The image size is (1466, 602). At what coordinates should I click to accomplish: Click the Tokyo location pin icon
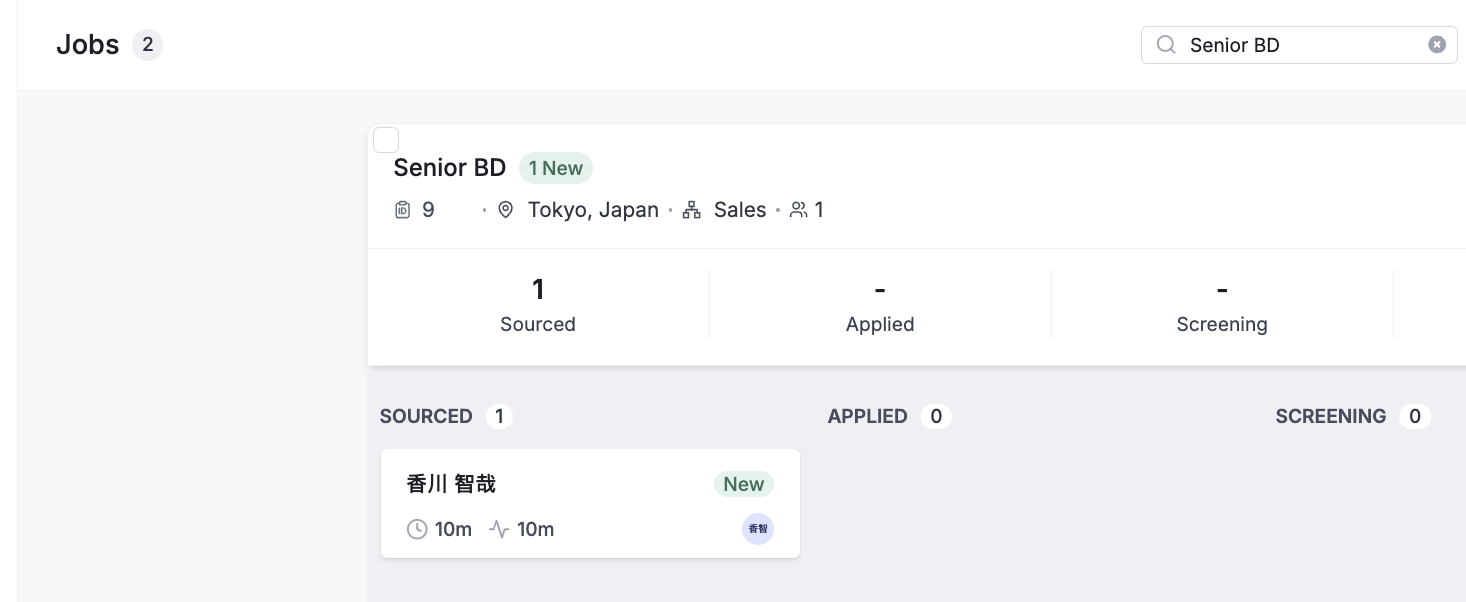point(506,210)
